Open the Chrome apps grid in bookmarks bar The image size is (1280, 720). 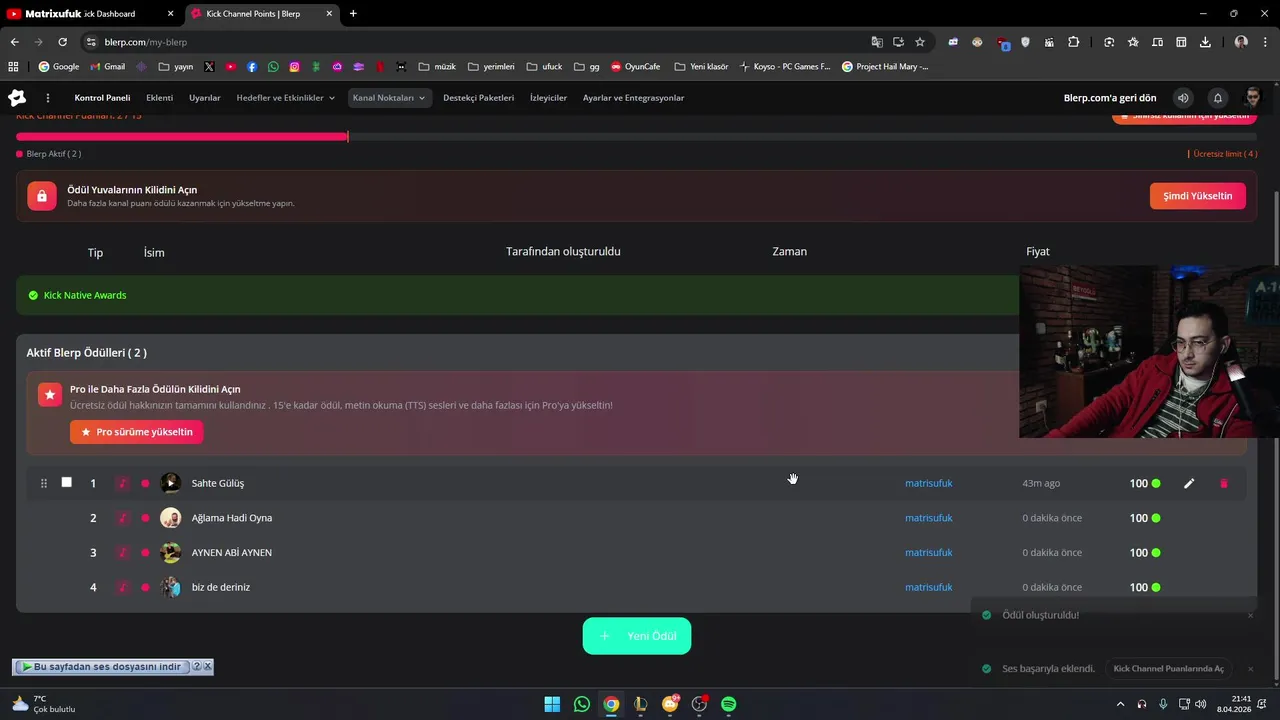(x=13, y=67)
